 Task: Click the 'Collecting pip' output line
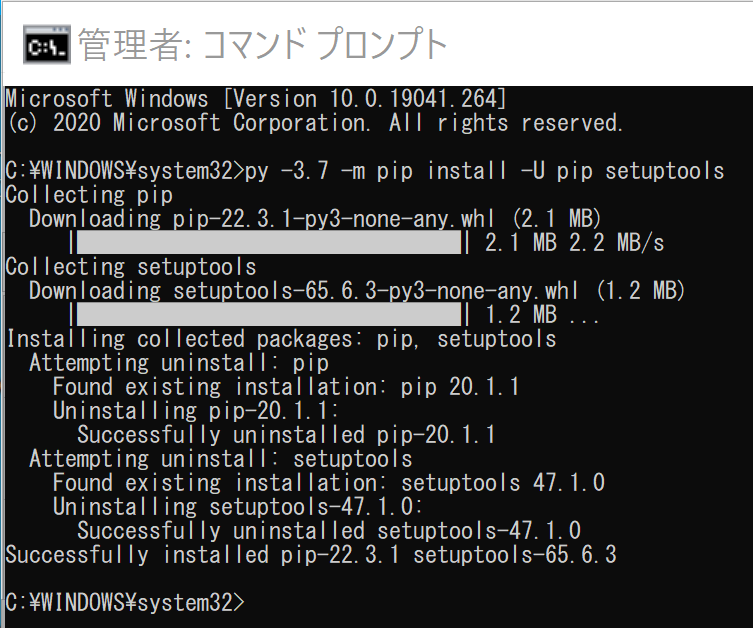click(x=89, y=195)
